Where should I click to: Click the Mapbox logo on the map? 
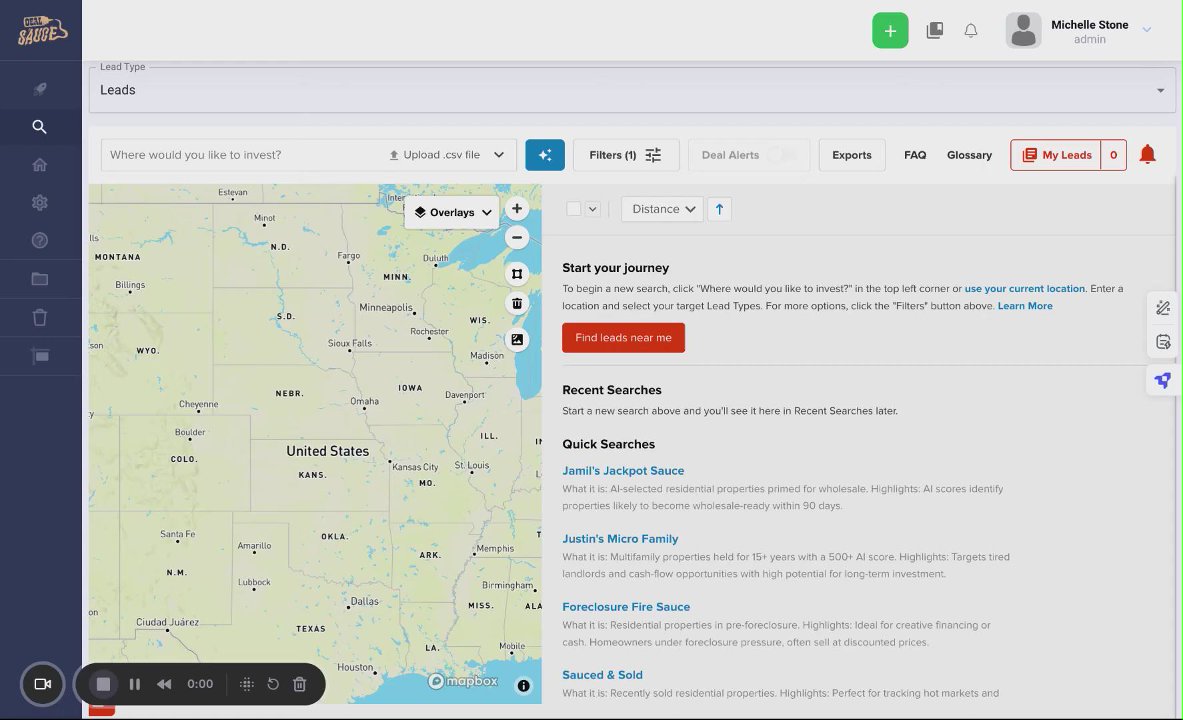pos(462,681)
